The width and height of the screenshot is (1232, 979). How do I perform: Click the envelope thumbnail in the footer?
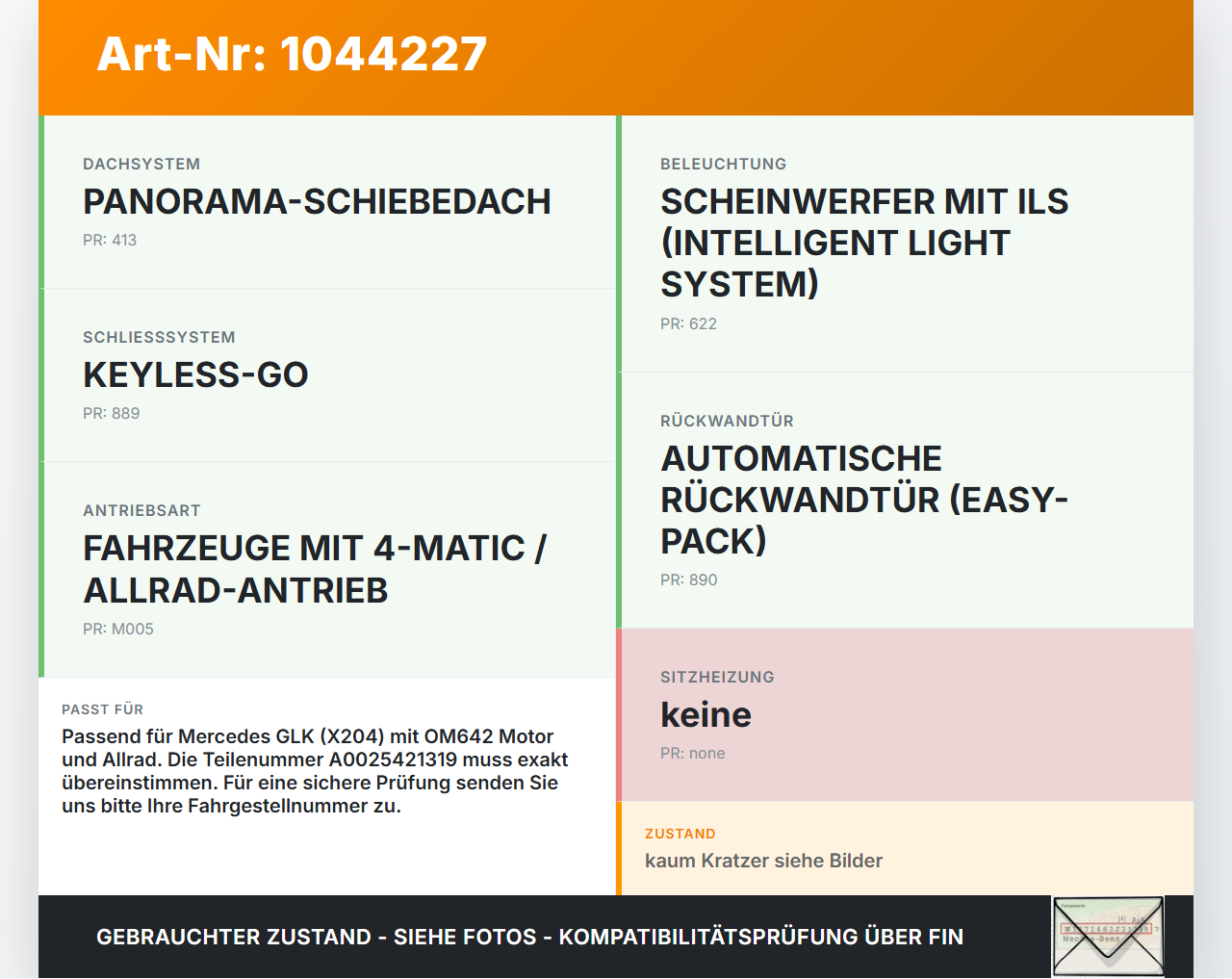[x=1108, y=937]
